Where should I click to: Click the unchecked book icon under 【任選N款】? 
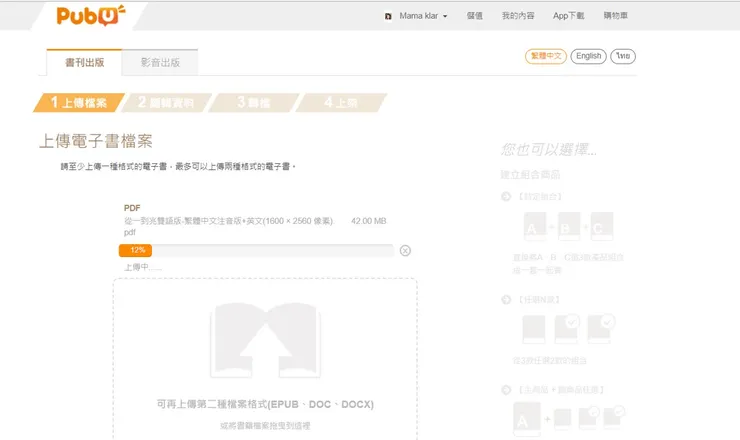coord(534,329)
